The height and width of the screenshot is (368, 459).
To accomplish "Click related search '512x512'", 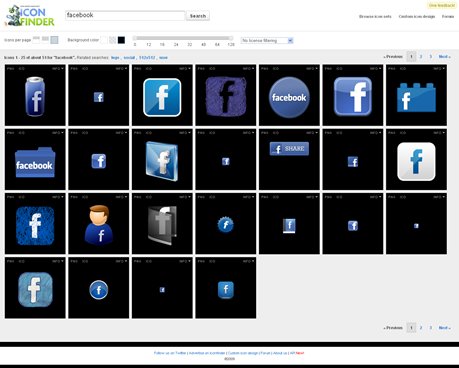I will [147, 58].
